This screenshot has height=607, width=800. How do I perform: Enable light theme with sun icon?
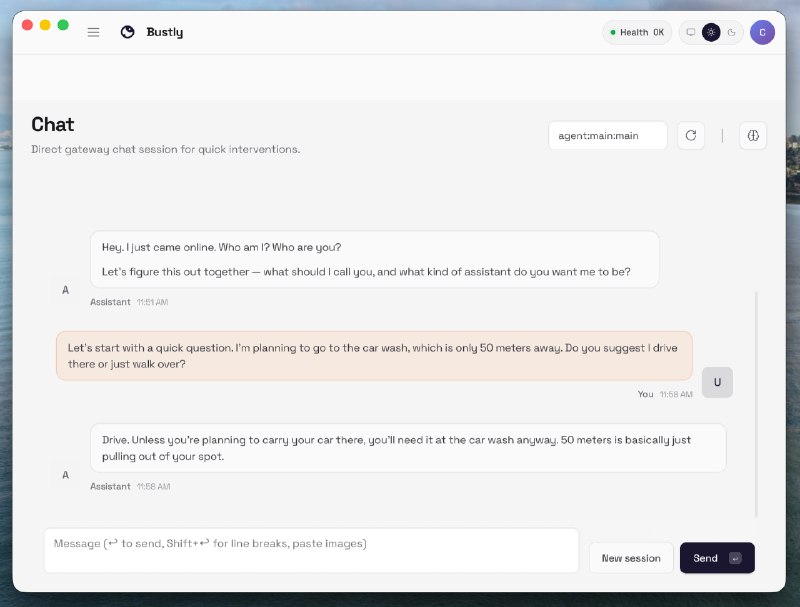click(x=711, y=32)
